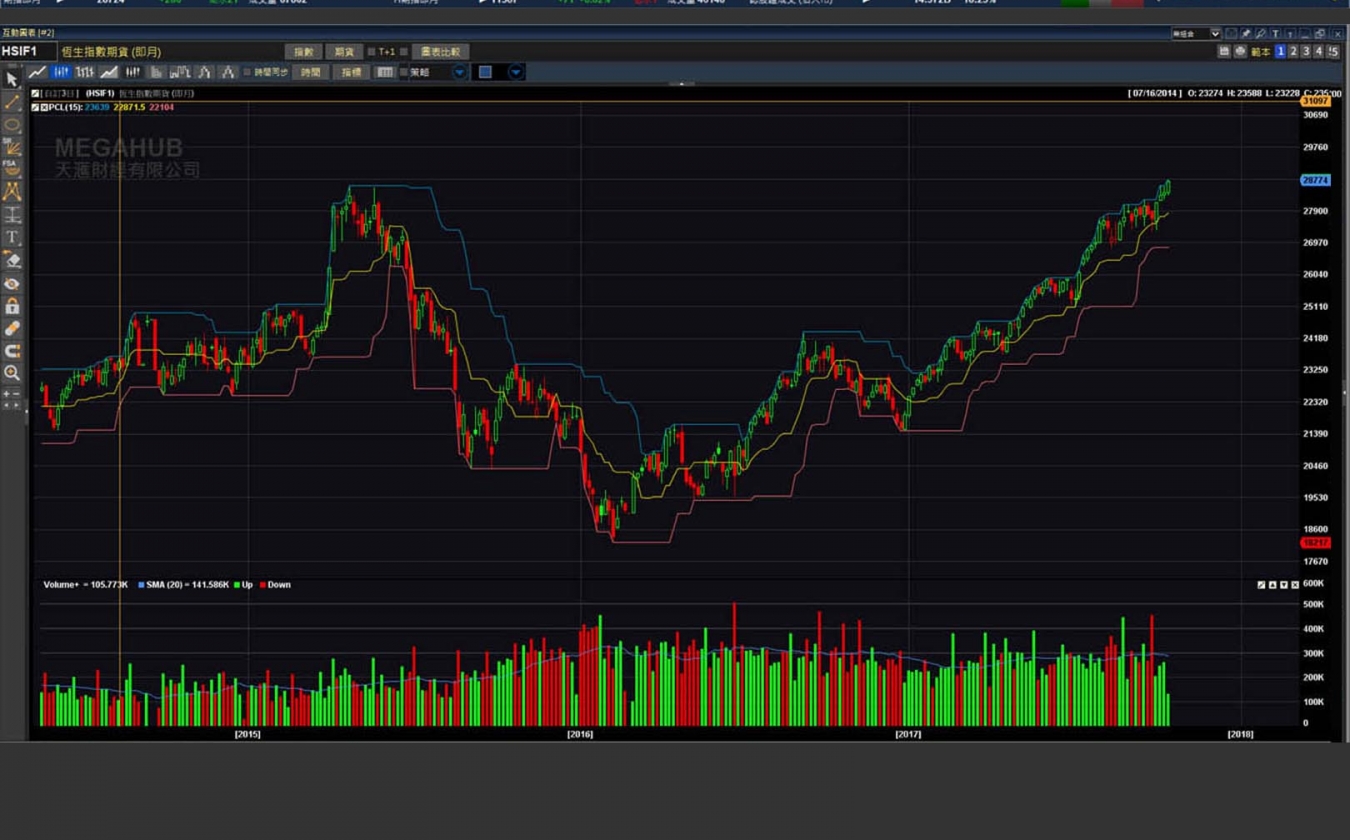Toggle the lock drawings icon
The width and height of the screenshot is (1350, 840).
pyautogui.click(x=12, y=306)
